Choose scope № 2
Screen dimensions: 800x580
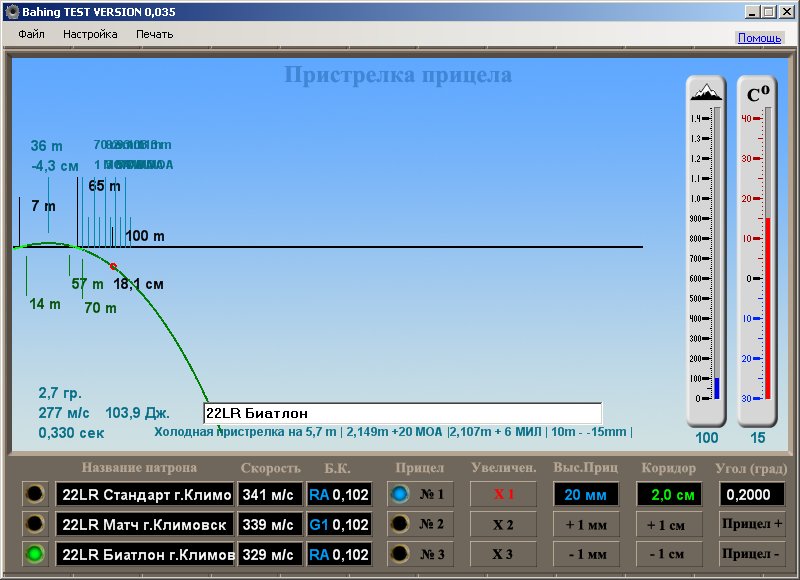(x=420, y=524)
